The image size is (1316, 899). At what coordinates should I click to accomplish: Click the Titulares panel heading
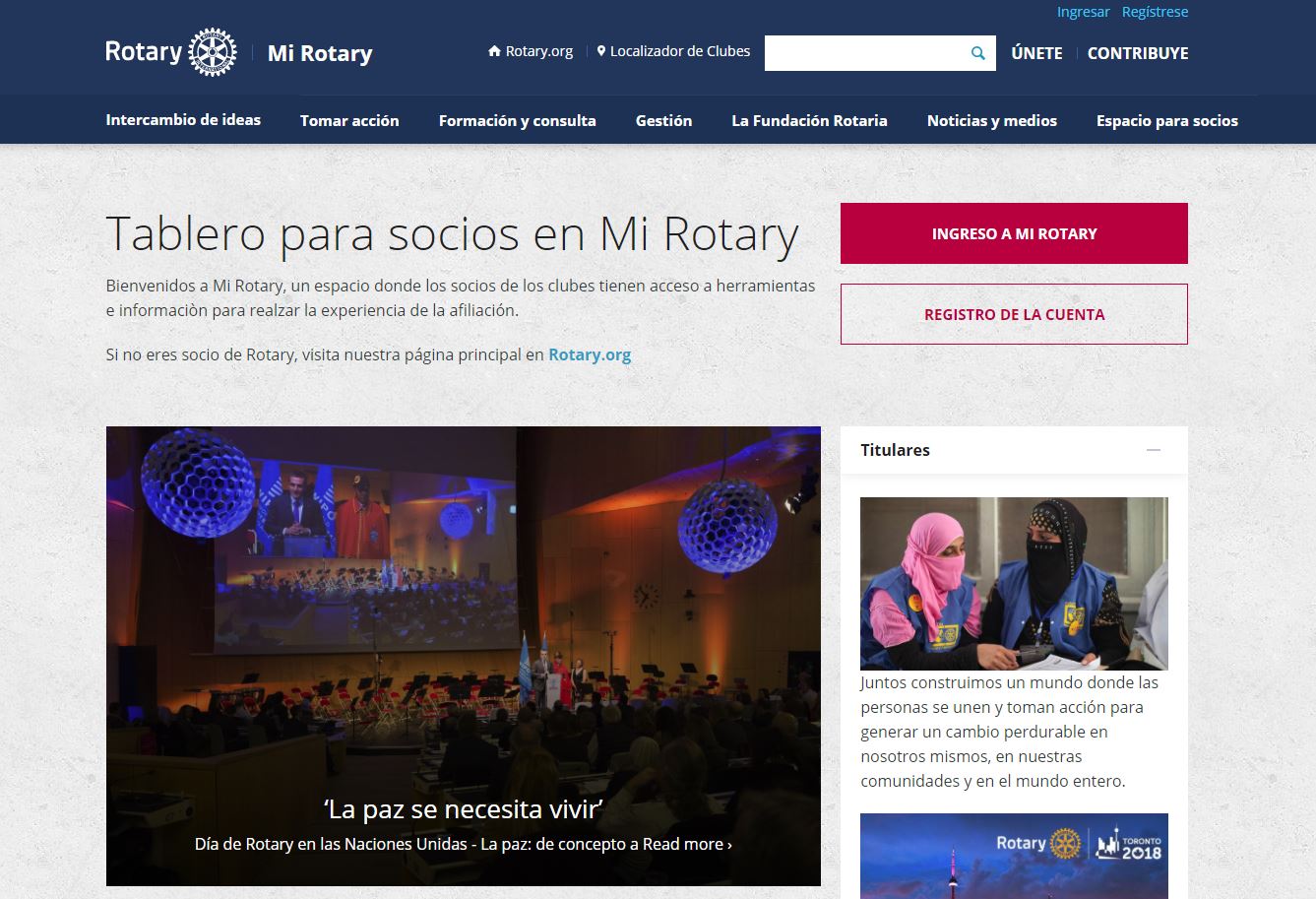(895, 450)
